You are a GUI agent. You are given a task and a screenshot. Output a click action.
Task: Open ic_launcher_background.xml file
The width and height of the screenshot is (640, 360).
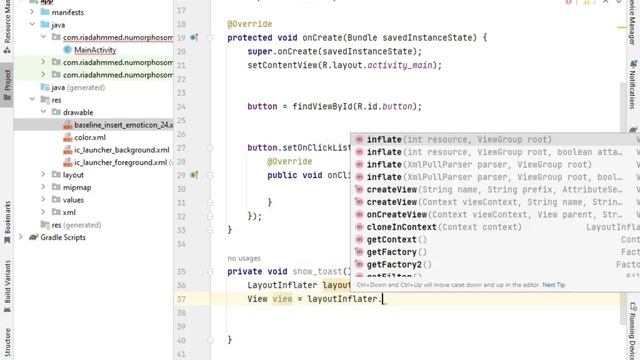pos(122,150)
